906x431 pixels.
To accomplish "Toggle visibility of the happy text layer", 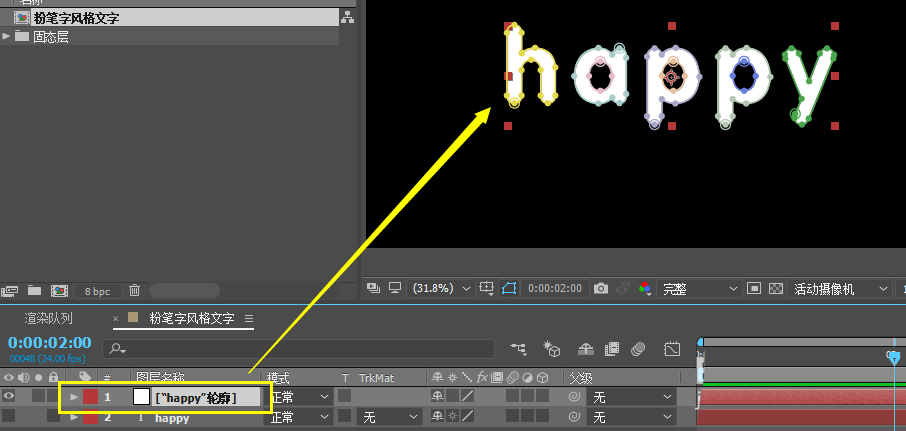I will [x=9, y=417].
